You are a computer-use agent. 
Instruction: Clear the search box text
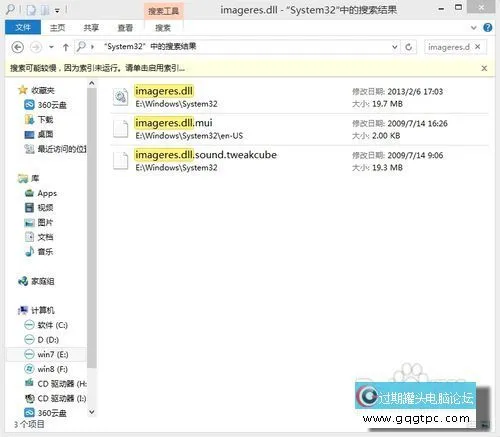(478, 47)
